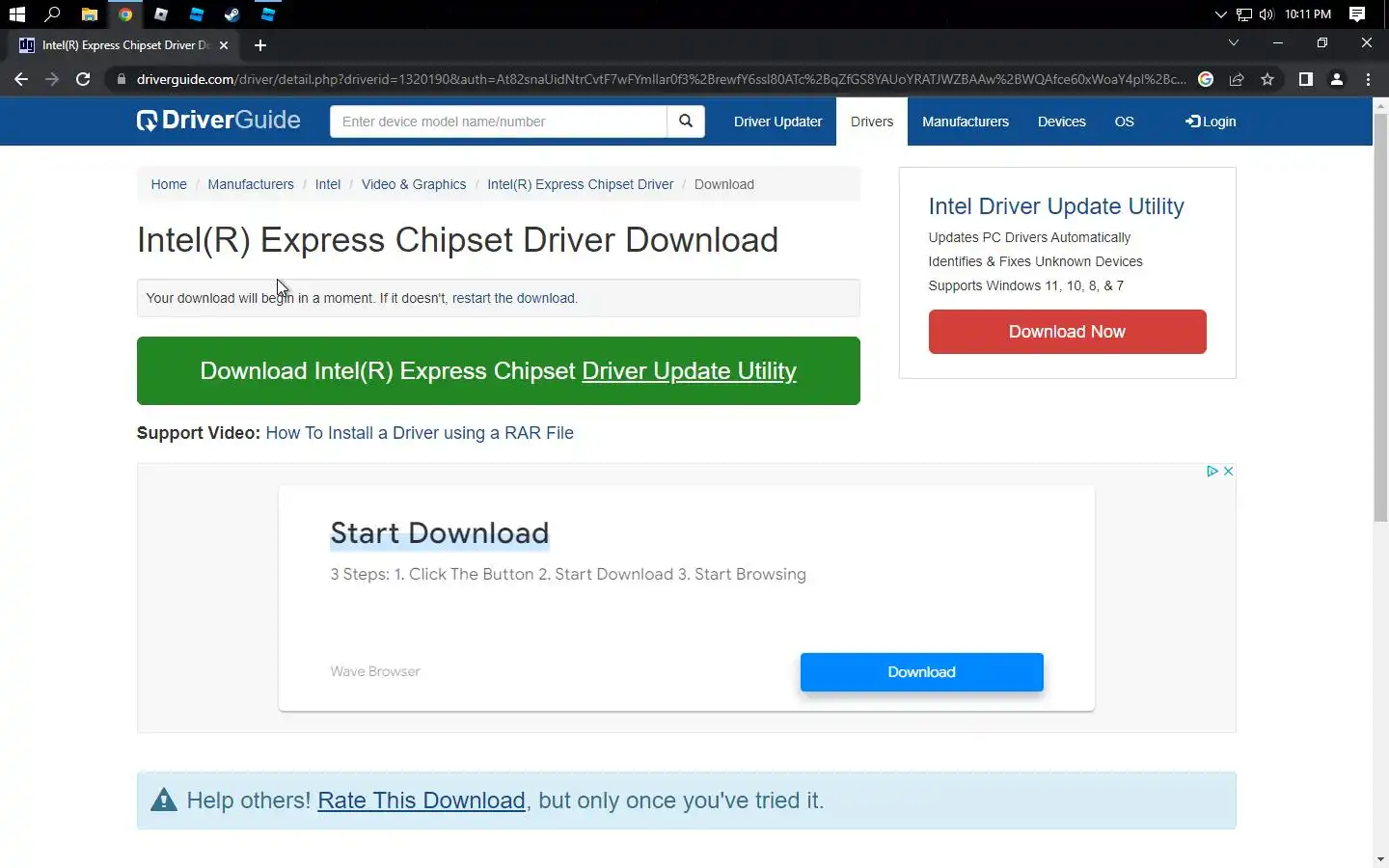Open the Video & Graphics breadcrumb

[414, 184]
